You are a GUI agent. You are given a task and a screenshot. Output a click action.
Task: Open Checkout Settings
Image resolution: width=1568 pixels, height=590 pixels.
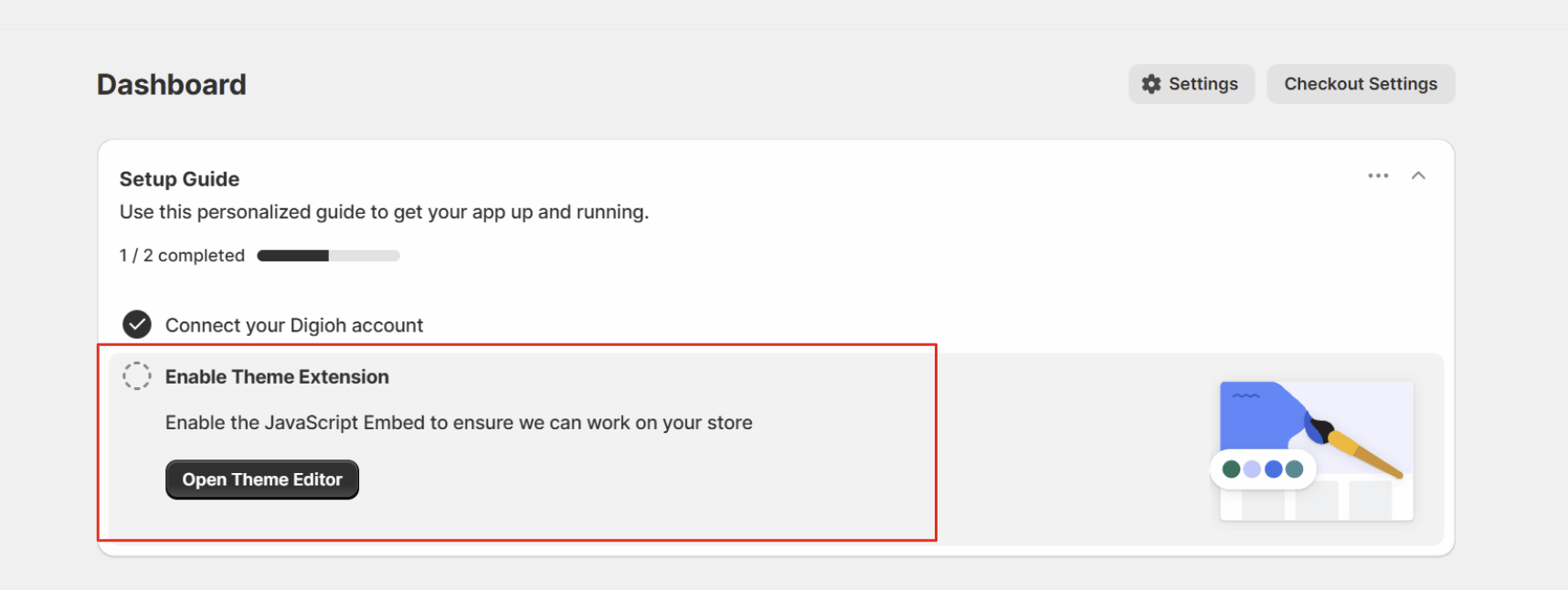tap(1360, 84)
